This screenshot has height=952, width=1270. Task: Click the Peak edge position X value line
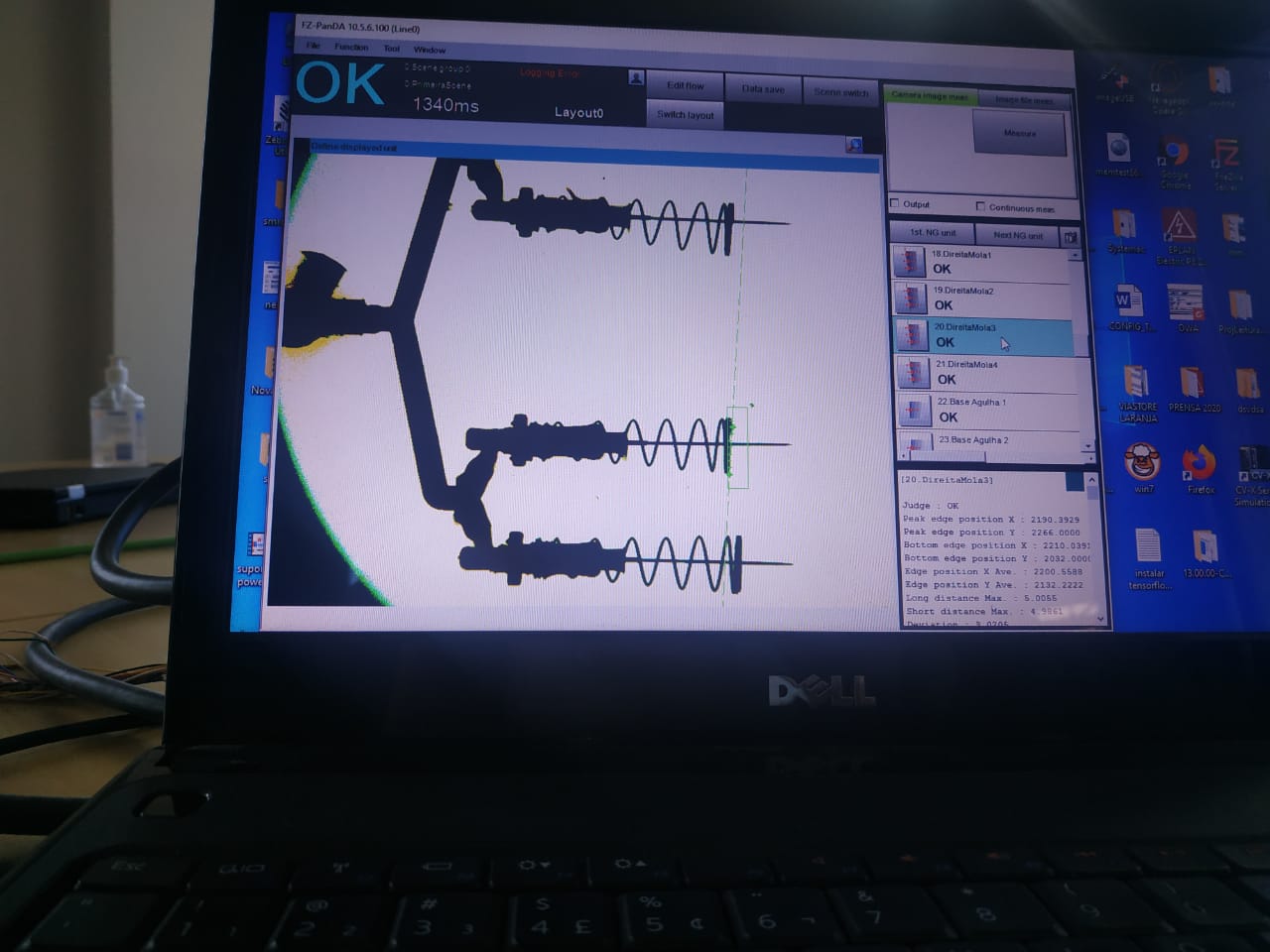[991, 519]
